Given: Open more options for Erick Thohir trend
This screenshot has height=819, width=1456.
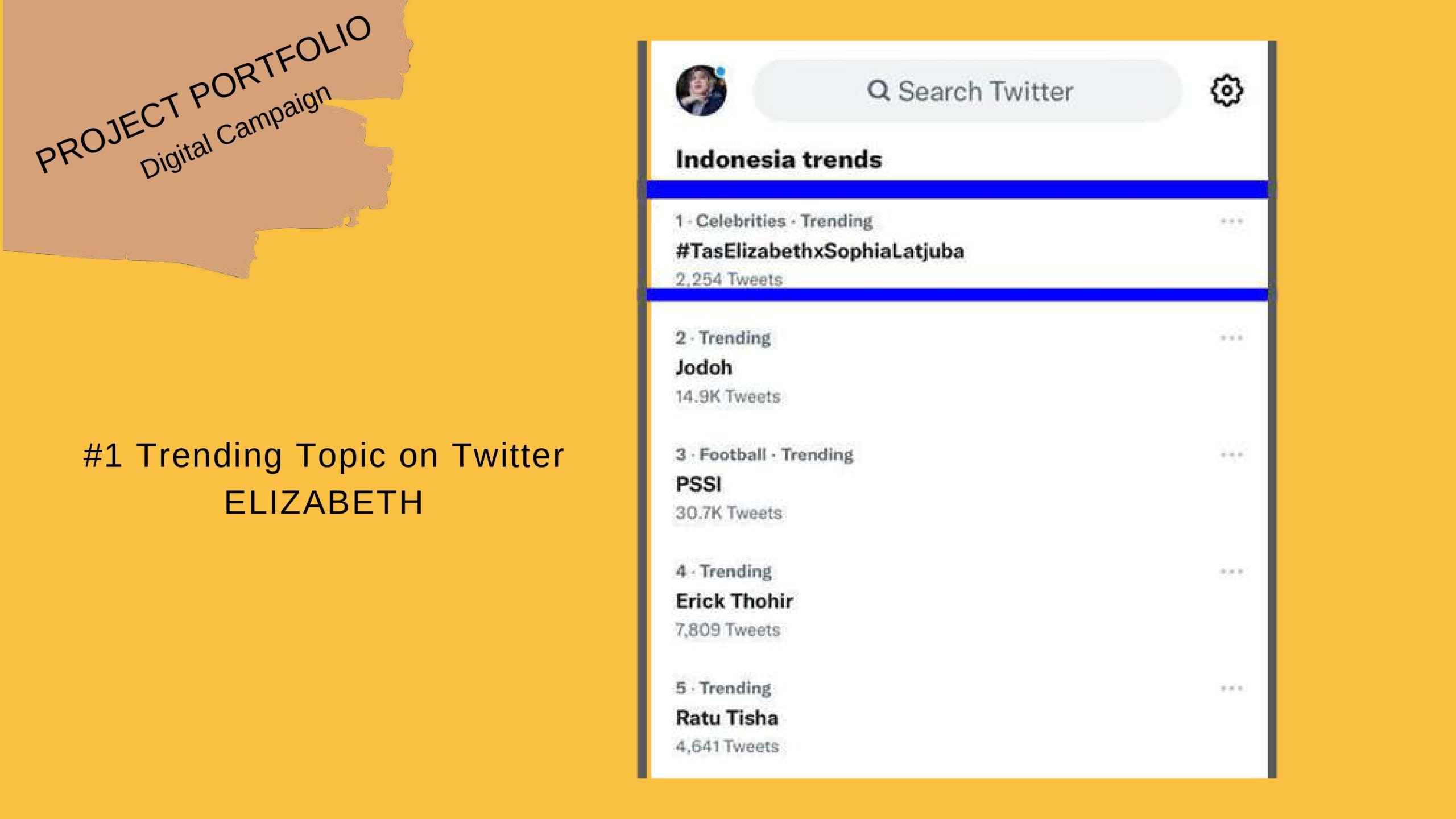Looking at the screenshot, I should pos(1231,572).
